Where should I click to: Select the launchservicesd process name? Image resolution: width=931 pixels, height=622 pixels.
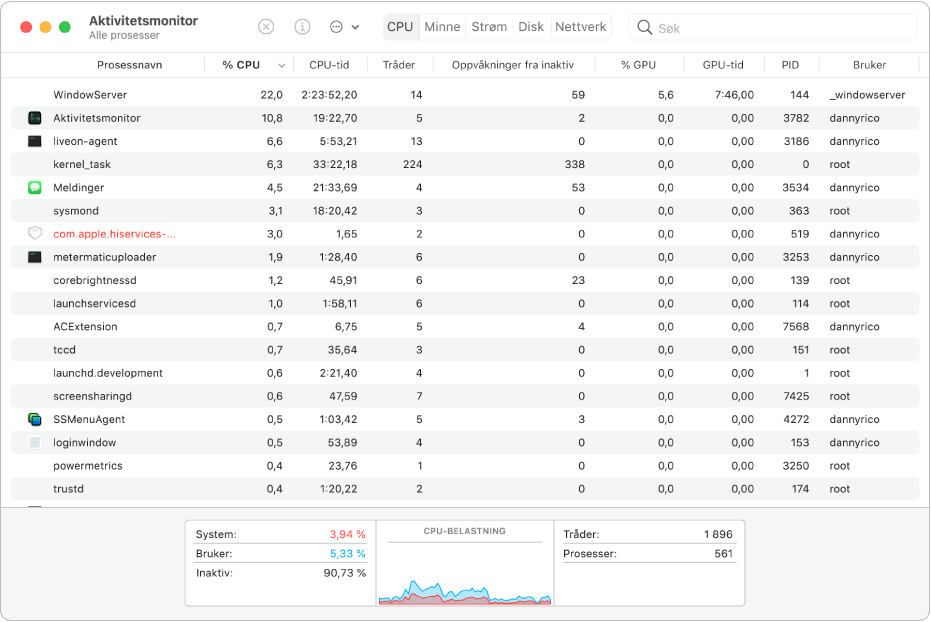click(x=94, y=303)
